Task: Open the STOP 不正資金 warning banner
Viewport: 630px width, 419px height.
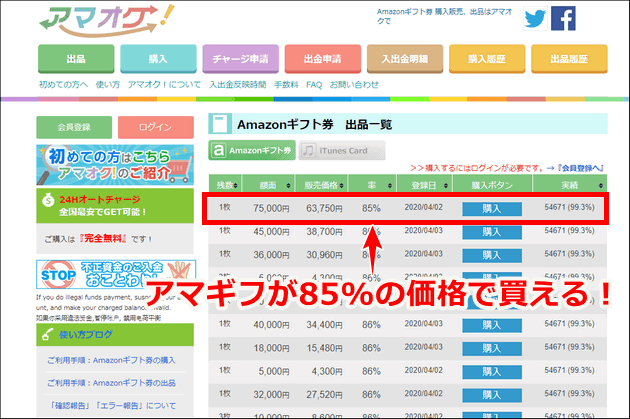Action: [x=116, y=274]
